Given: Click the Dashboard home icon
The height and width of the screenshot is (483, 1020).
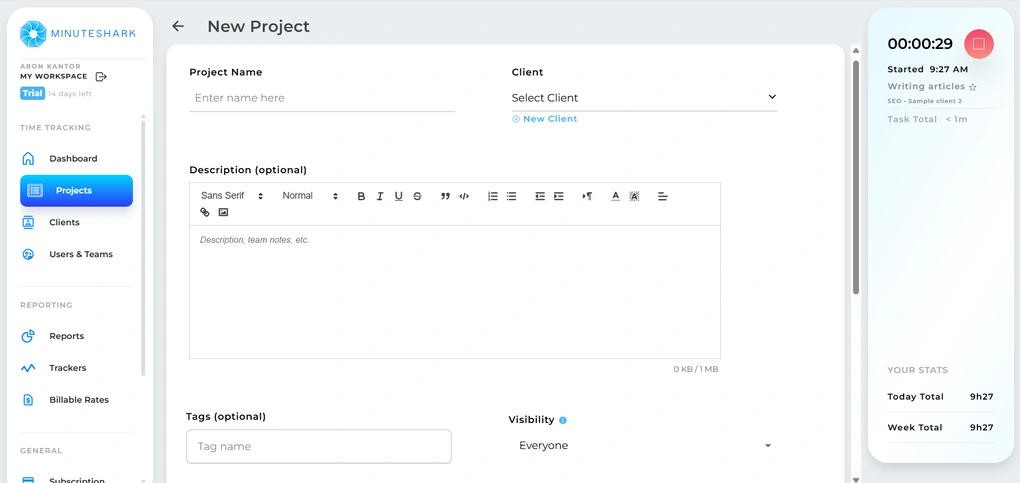Looking at the screenshot, I should pos(28,158).
